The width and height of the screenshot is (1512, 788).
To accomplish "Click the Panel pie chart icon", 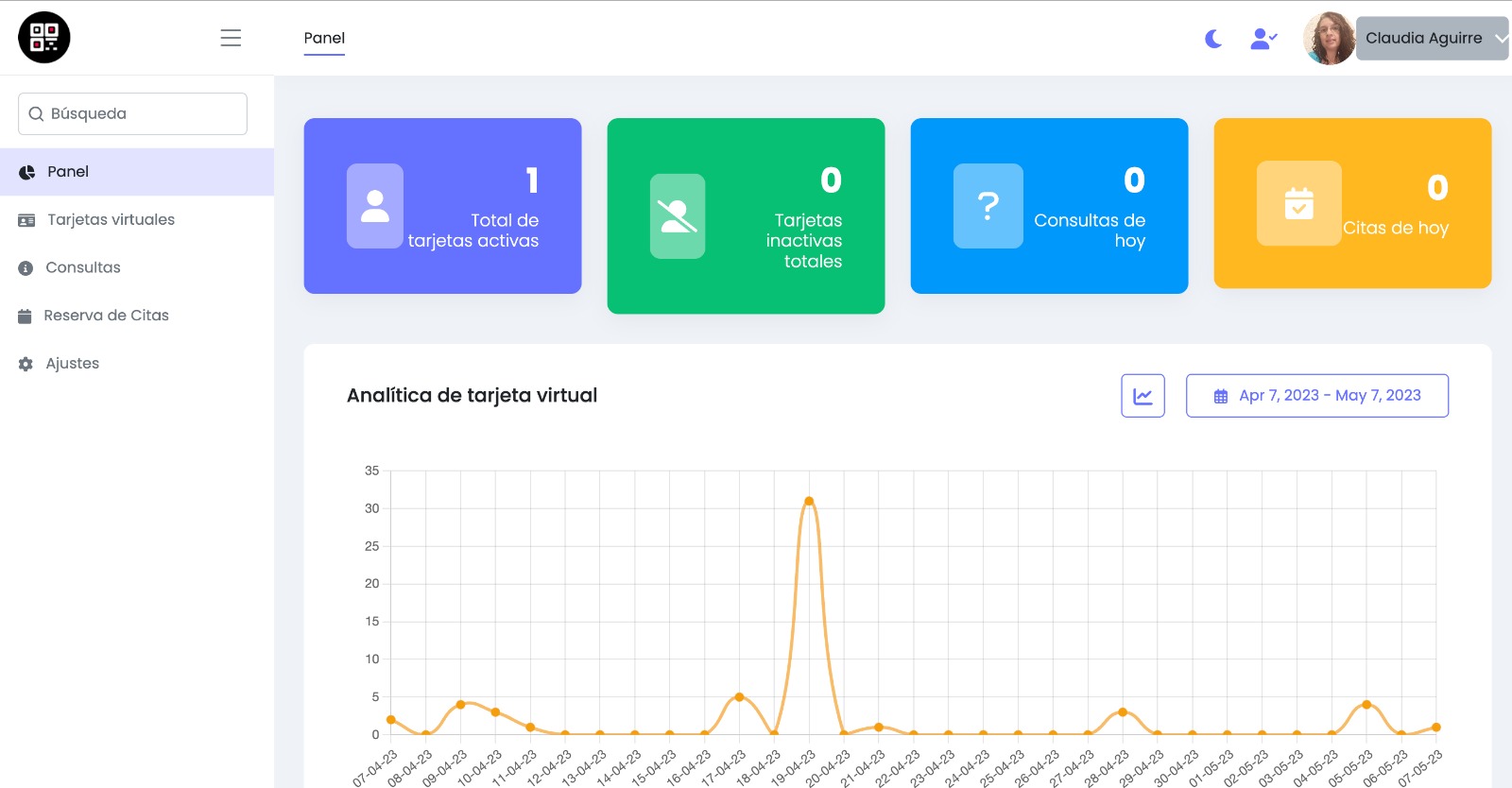I will tap(26, 172).
